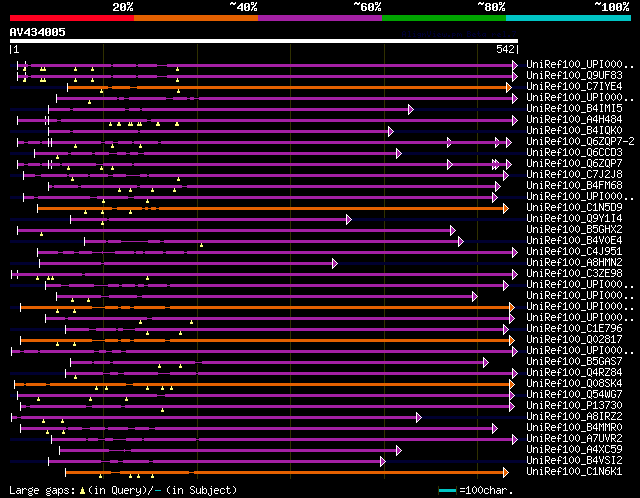640x498 pixels.
Task: Select the UniRef100_B4FM68 hit label
Action: coord(574,185)
